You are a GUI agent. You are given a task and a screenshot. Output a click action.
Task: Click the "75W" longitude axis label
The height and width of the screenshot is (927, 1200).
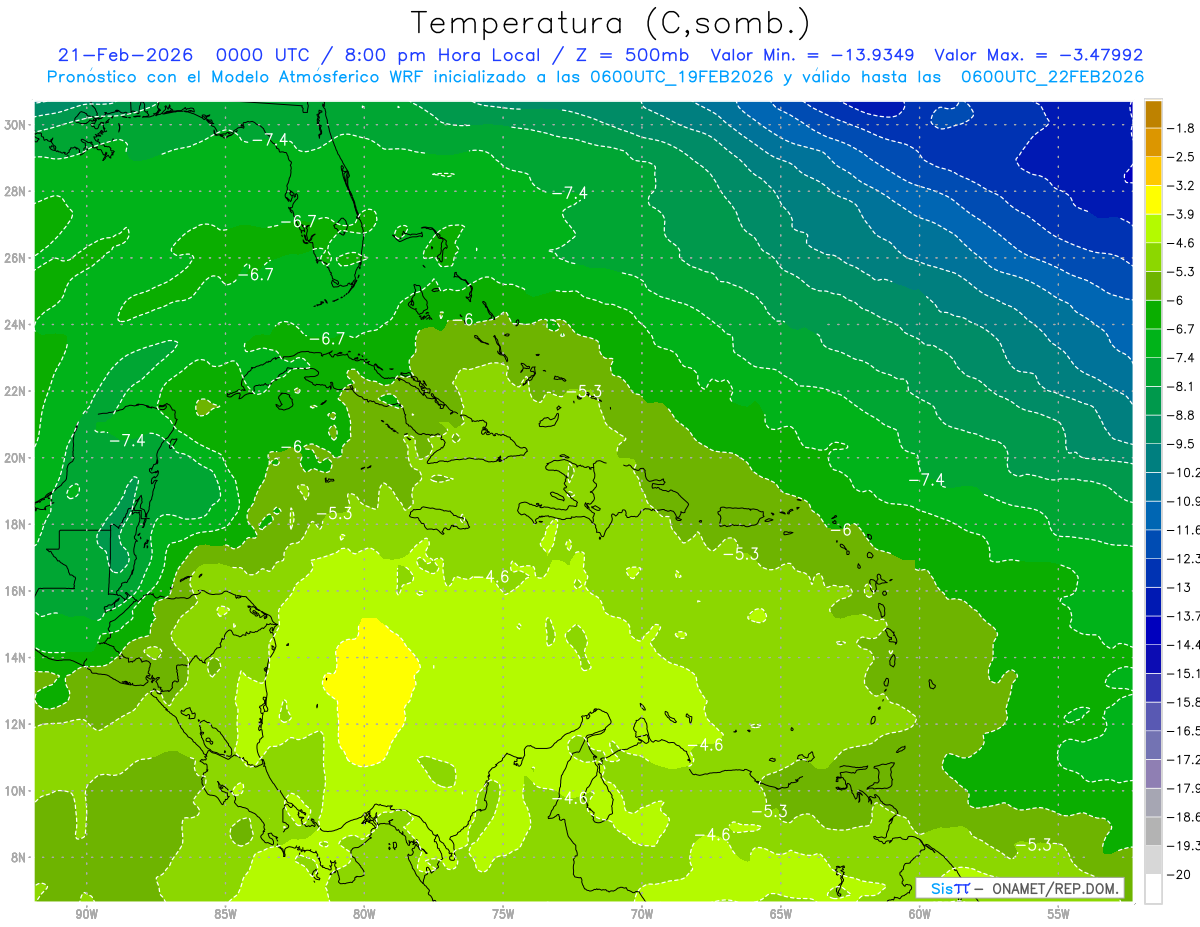(x=503, y=914)
